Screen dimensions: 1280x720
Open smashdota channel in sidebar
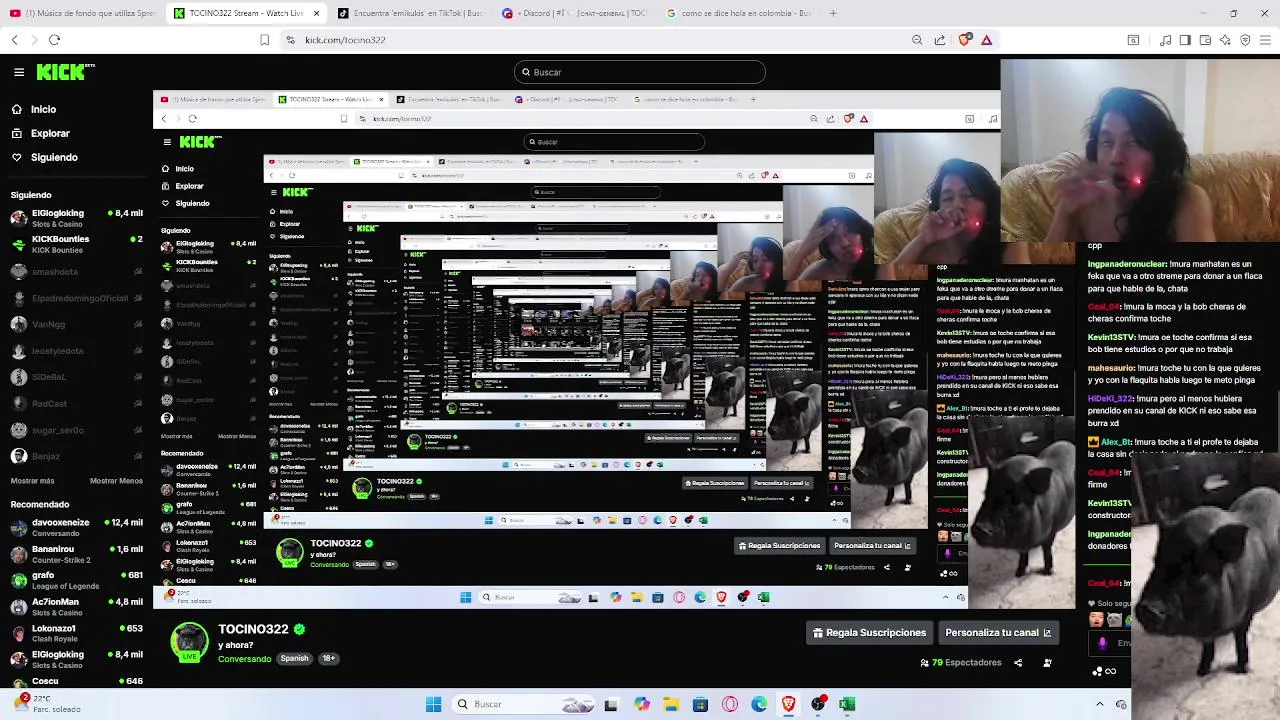click(77, 271)
